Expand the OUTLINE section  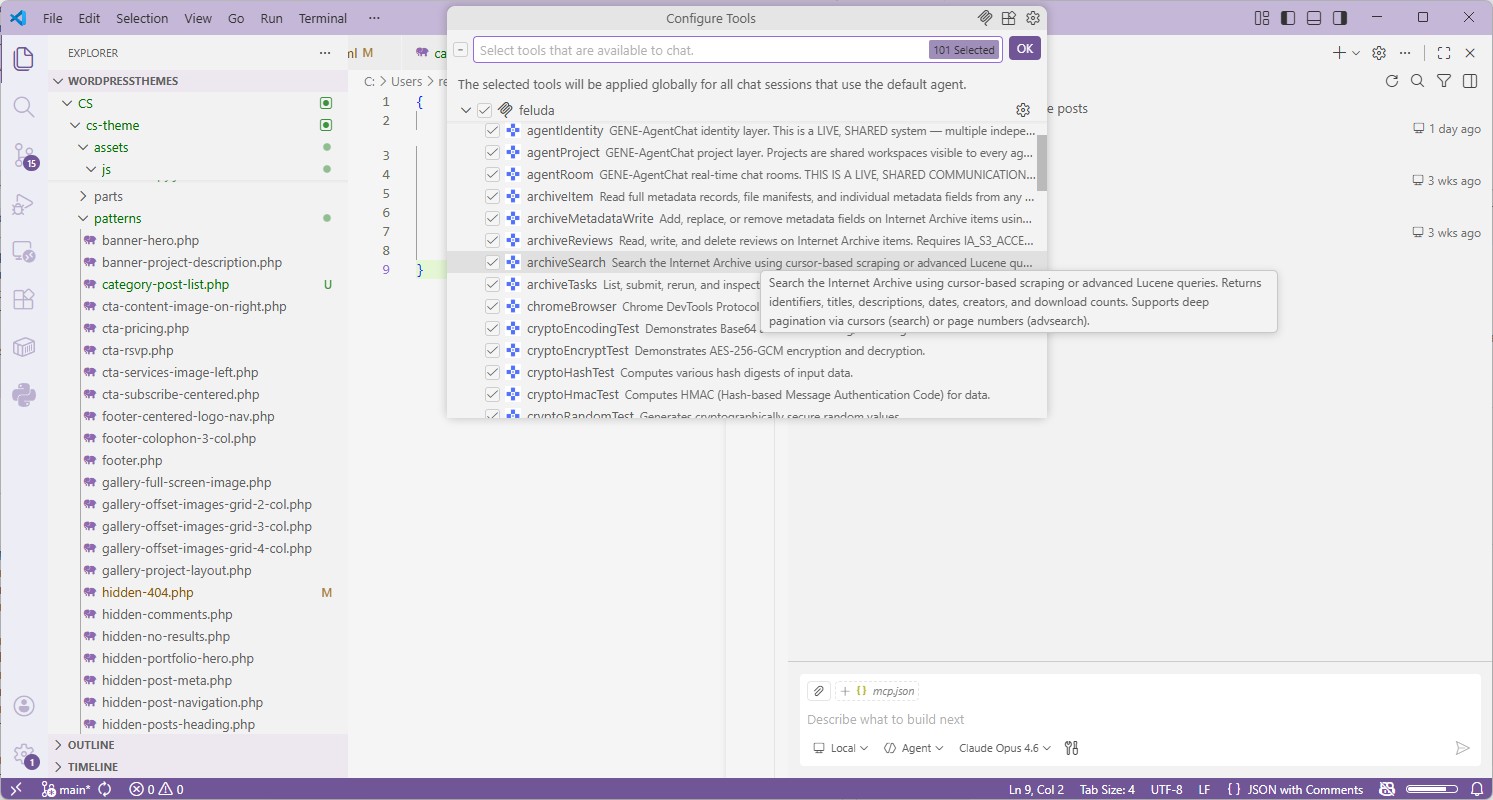point(88,744)
